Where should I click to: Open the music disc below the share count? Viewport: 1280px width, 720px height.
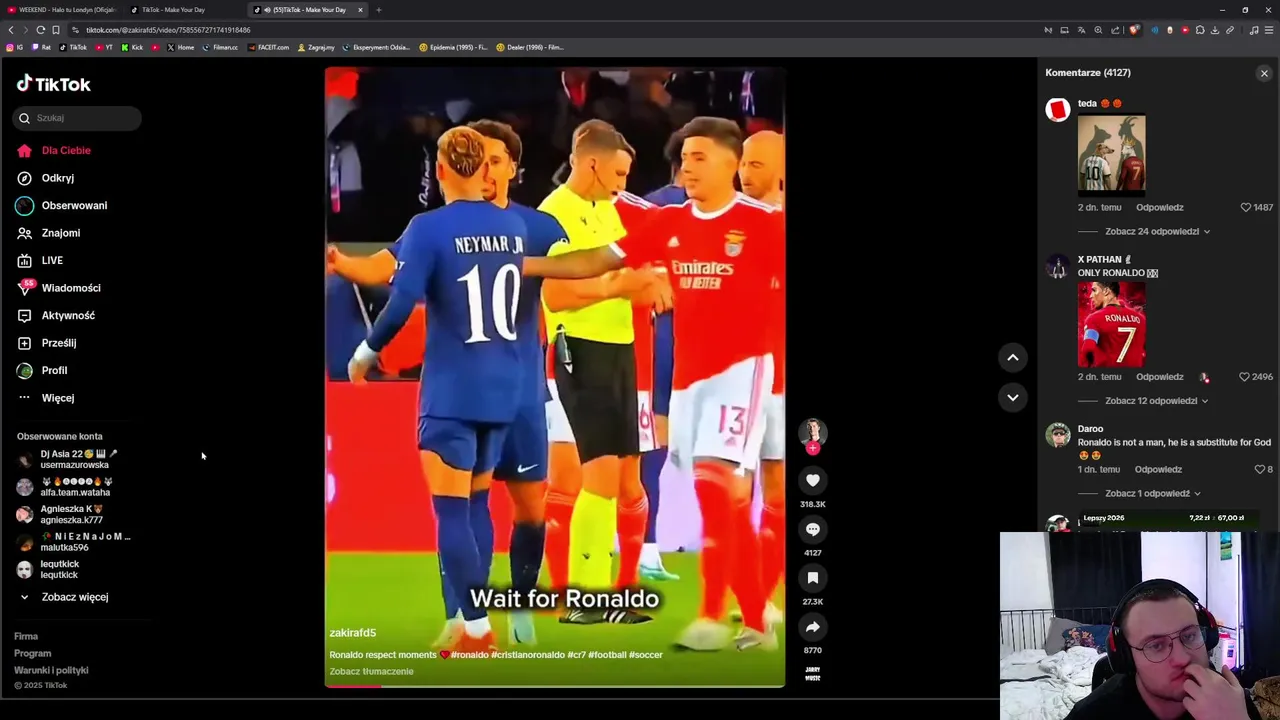coord(813,675)
